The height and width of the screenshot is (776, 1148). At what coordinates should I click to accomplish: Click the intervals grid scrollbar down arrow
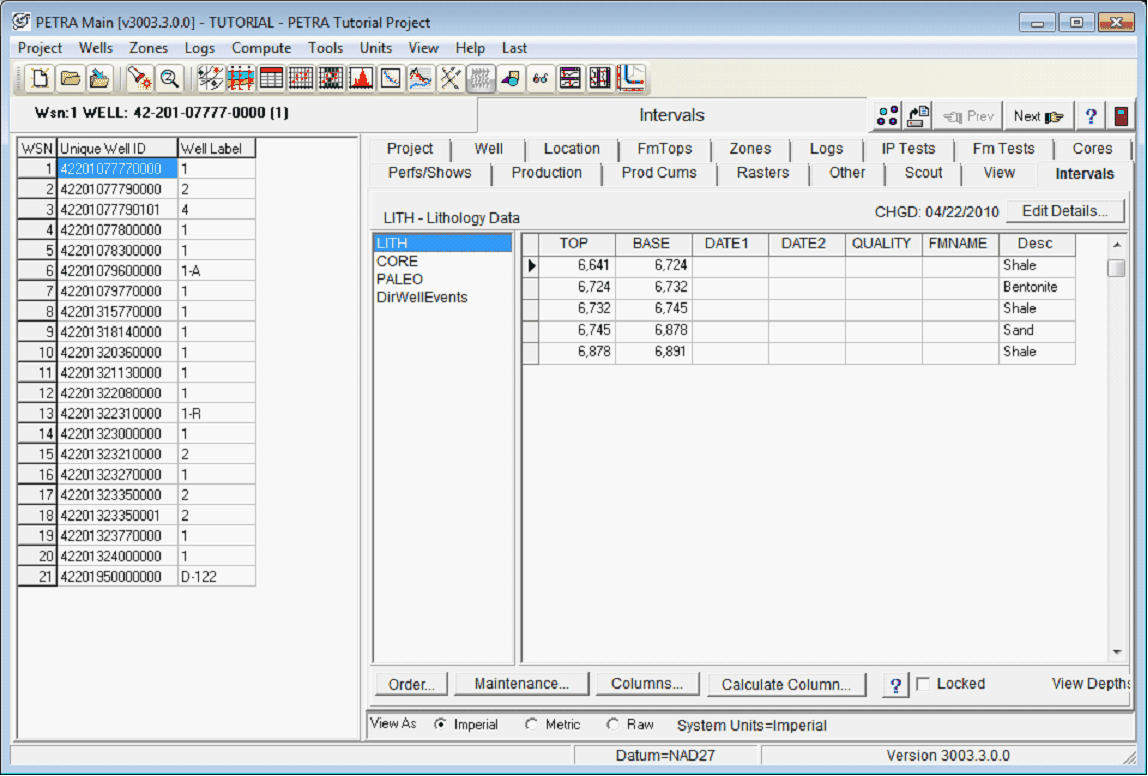(1117, 652)
